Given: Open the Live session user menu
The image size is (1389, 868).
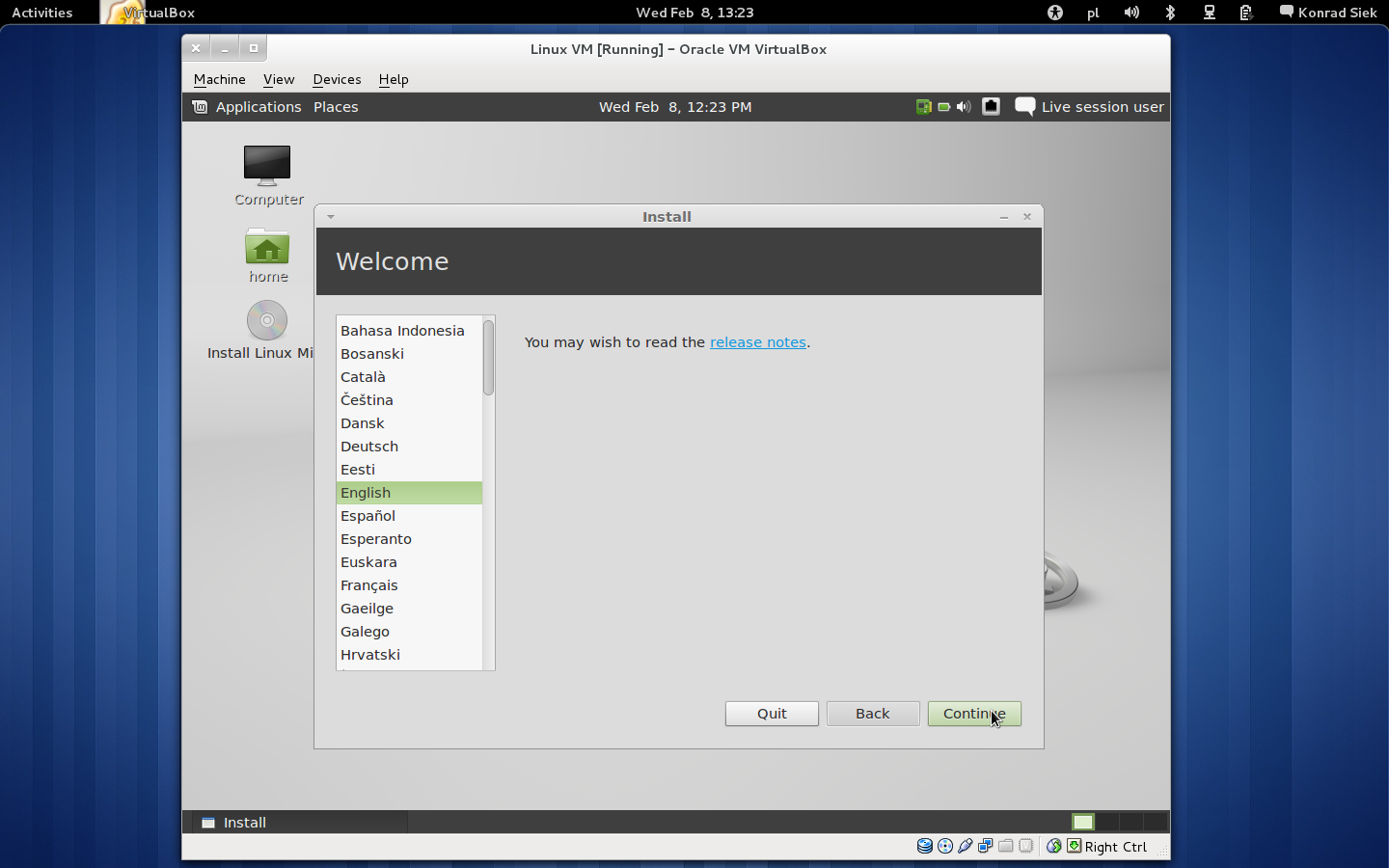Looking at the screenshot, I should point(1103,107).
